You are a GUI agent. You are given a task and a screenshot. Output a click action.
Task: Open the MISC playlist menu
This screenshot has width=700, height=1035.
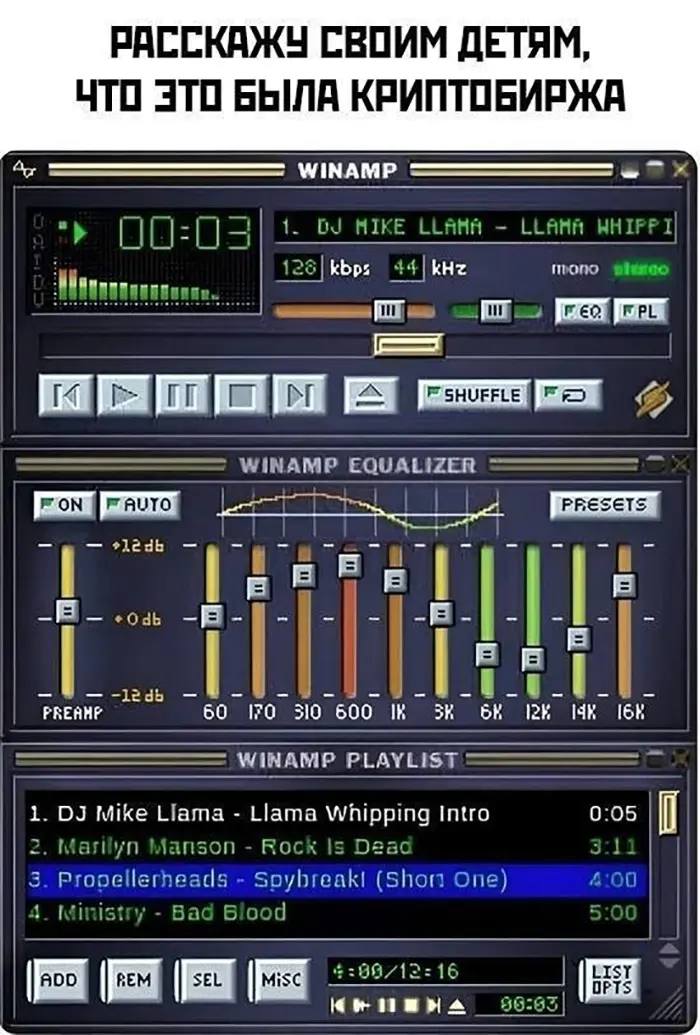tap(279, 980)
